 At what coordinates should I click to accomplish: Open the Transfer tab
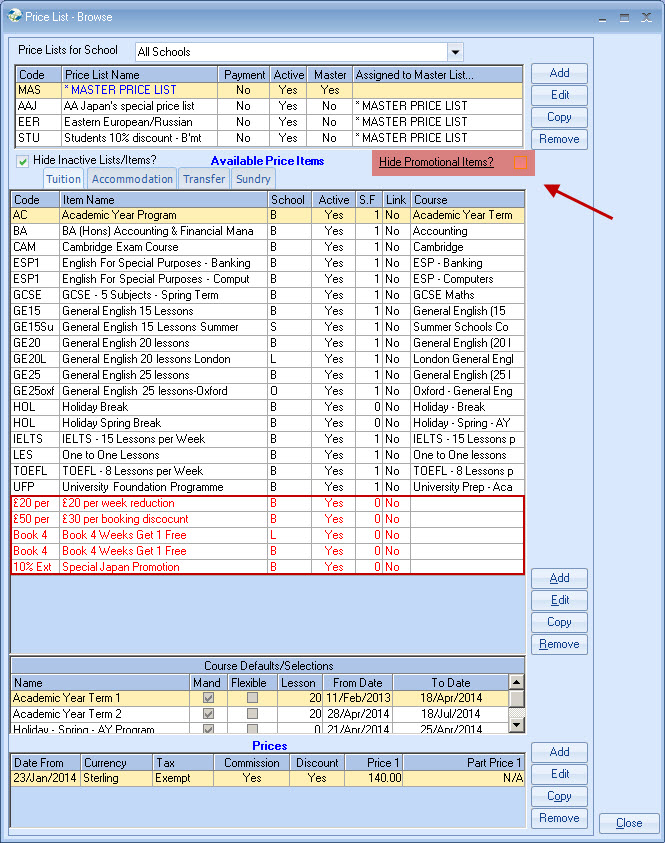[203, 179]
